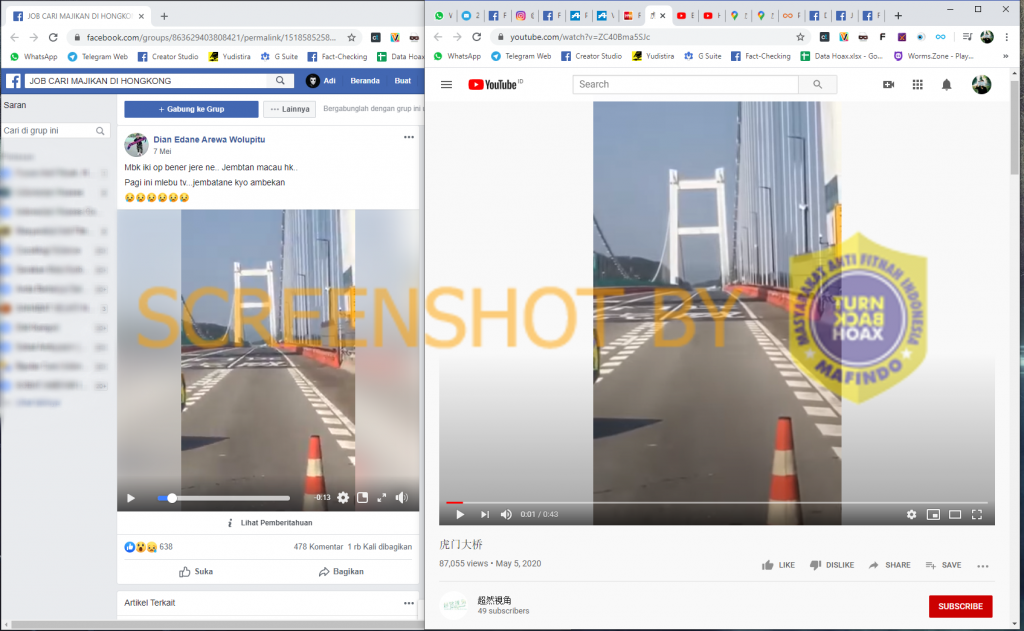Open YouTube player settings gear
This screenshot has height=631, width=1024.
pos(911,514)
